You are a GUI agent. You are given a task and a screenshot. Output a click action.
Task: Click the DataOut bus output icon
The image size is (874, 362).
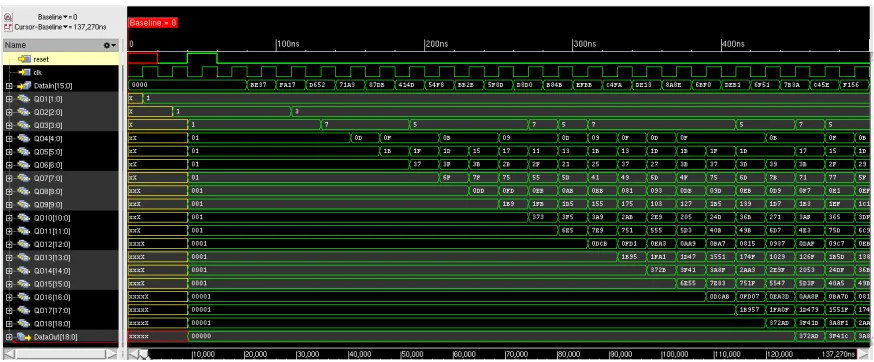[x=23, y=337]
